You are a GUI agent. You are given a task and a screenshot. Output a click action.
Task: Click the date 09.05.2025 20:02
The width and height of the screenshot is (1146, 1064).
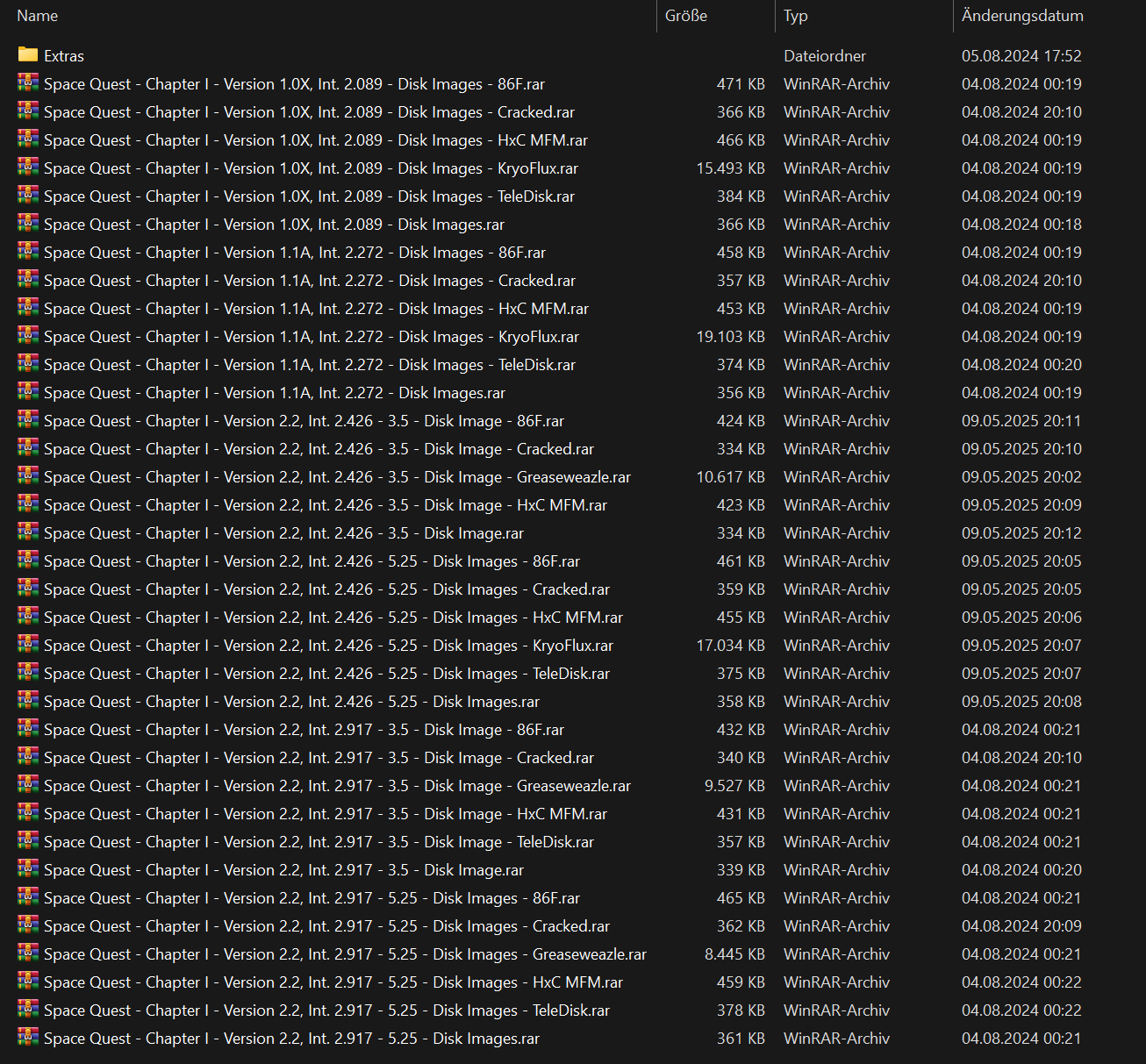tap(1021, 477)
